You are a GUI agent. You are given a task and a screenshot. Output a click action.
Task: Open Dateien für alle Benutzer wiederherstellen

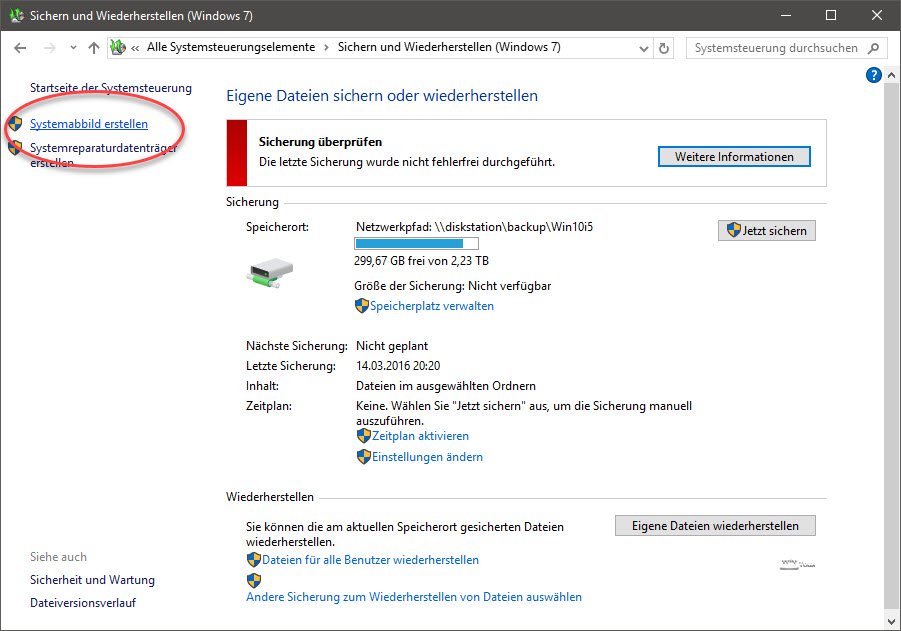coord(370,560)
